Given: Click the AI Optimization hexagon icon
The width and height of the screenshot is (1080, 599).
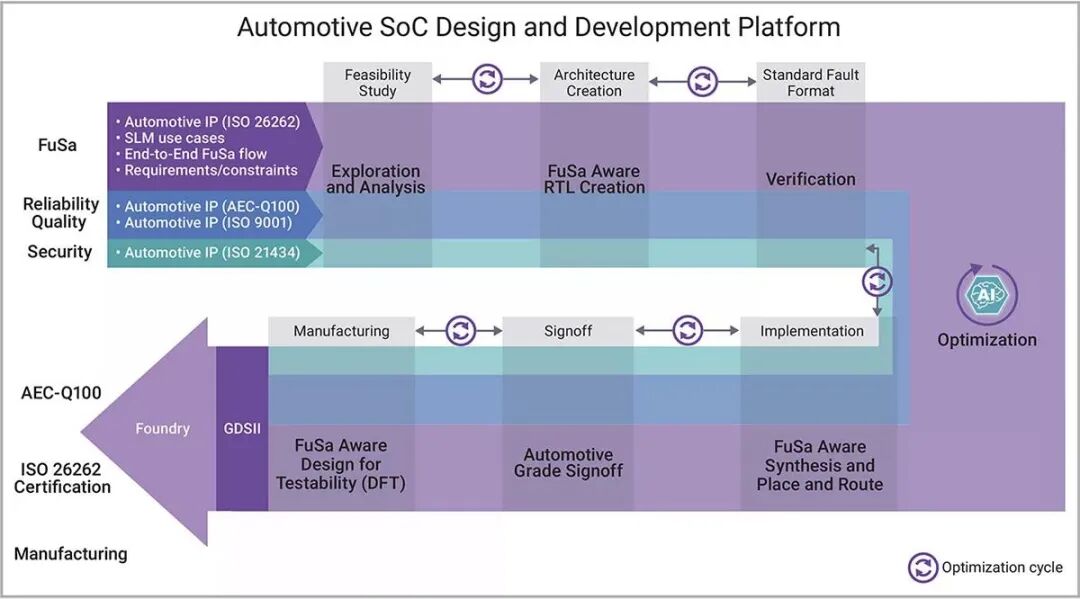Looking at the screenshot, I should [986, 294].
